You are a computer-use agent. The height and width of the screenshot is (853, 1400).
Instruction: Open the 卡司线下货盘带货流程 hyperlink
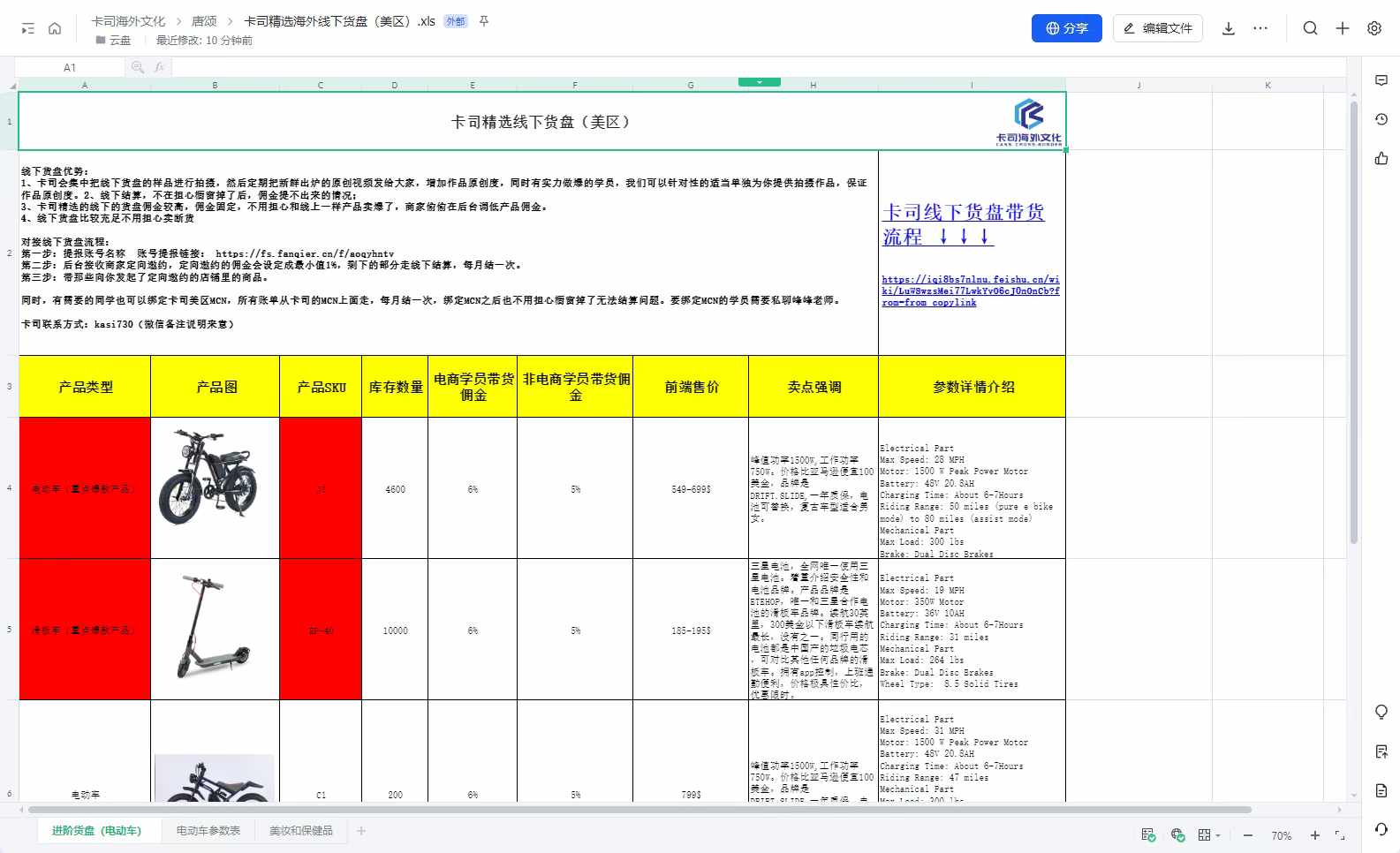(963, 224)
